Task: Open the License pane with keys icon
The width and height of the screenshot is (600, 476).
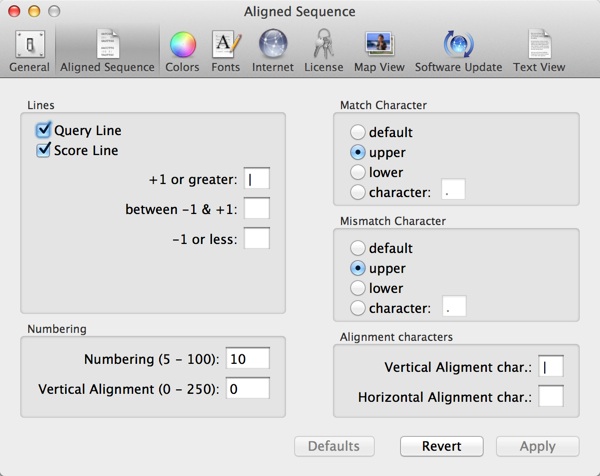Action: (323, 50)
